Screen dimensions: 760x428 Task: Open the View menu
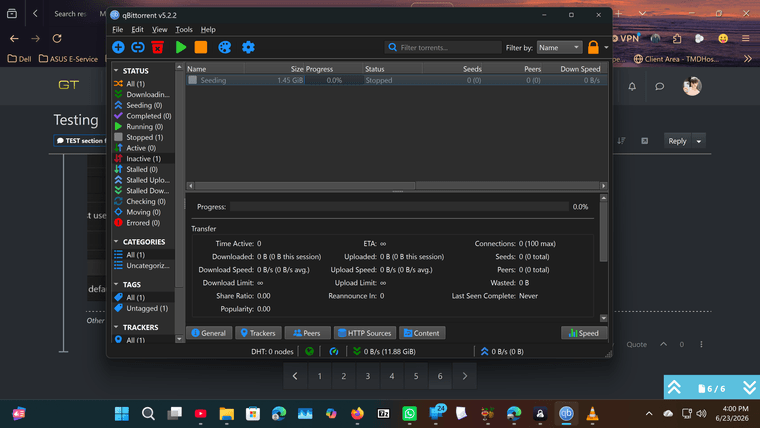click(x=159, y=30)
